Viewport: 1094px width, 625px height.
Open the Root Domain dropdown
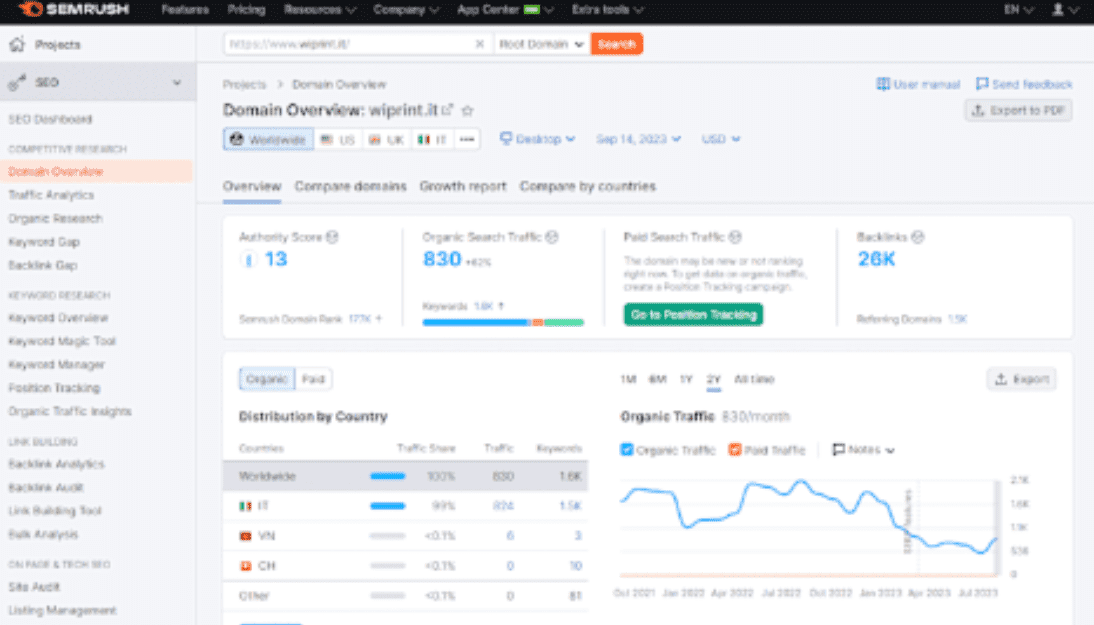[x=542, y=44]
